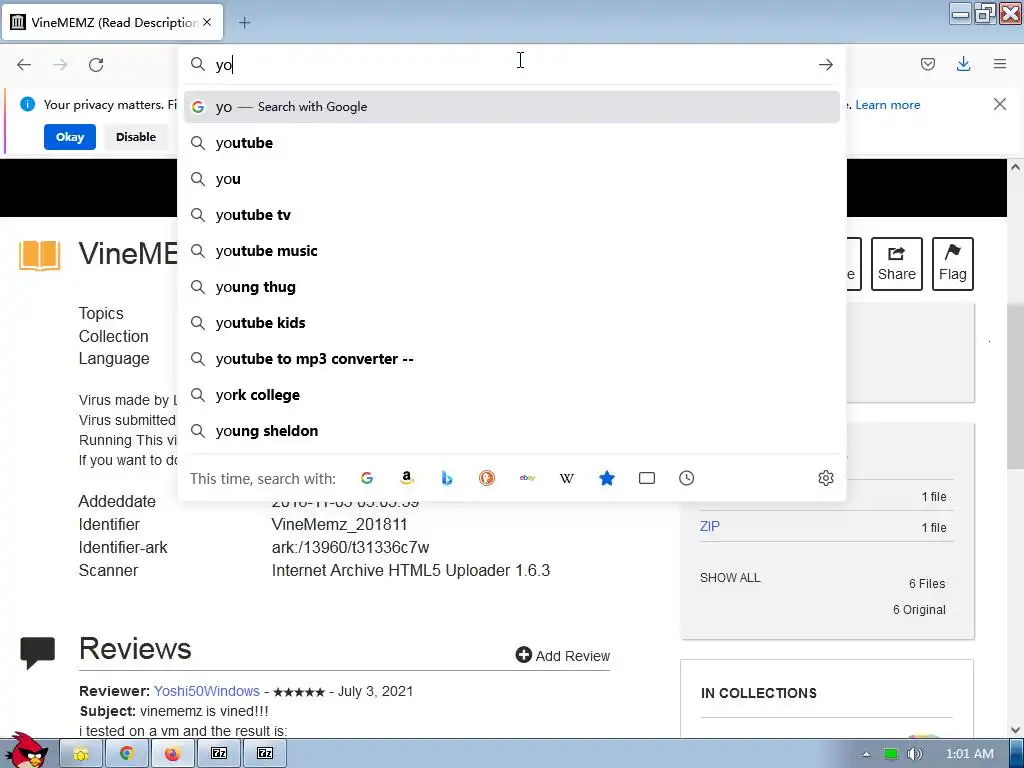Viewport: 1024px width, 768px height.
Task: Go back with the browser back arrow
Action: point(24,65)
